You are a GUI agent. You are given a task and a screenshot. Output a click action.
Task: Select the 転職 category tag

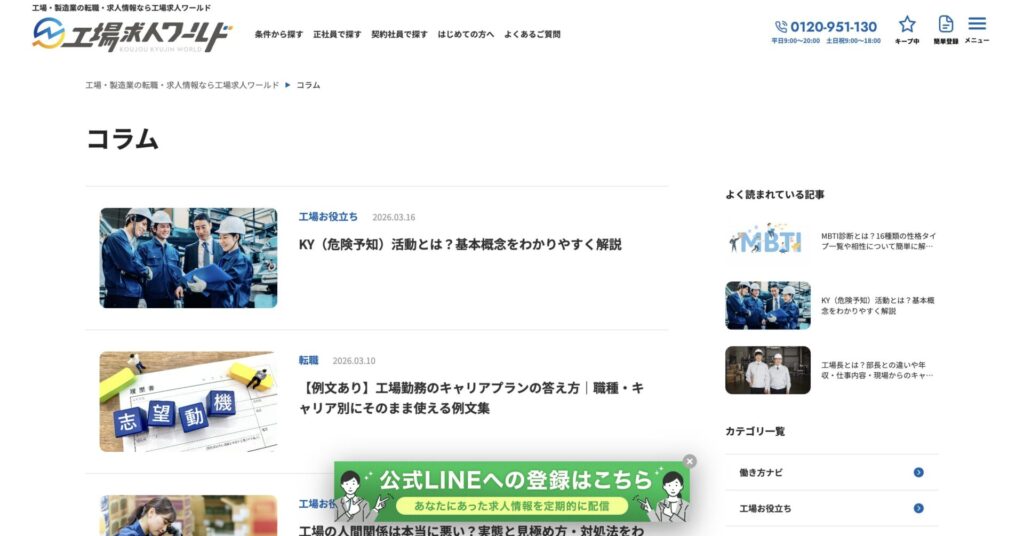pos(308,360)
